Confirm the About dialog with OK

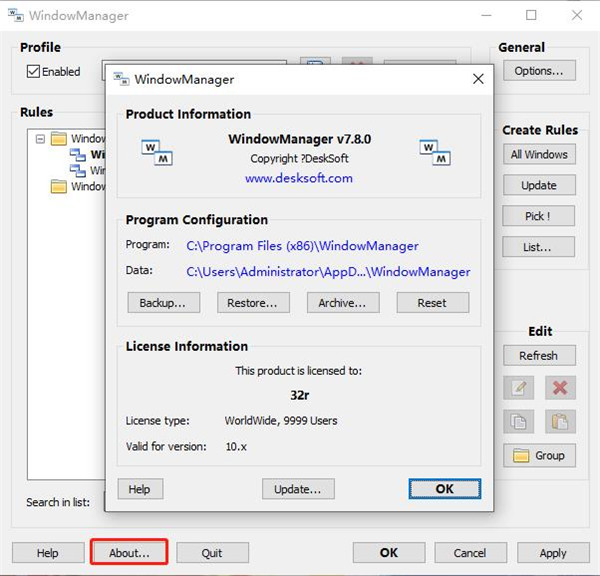pyautogui.click(x=445, y=489)
